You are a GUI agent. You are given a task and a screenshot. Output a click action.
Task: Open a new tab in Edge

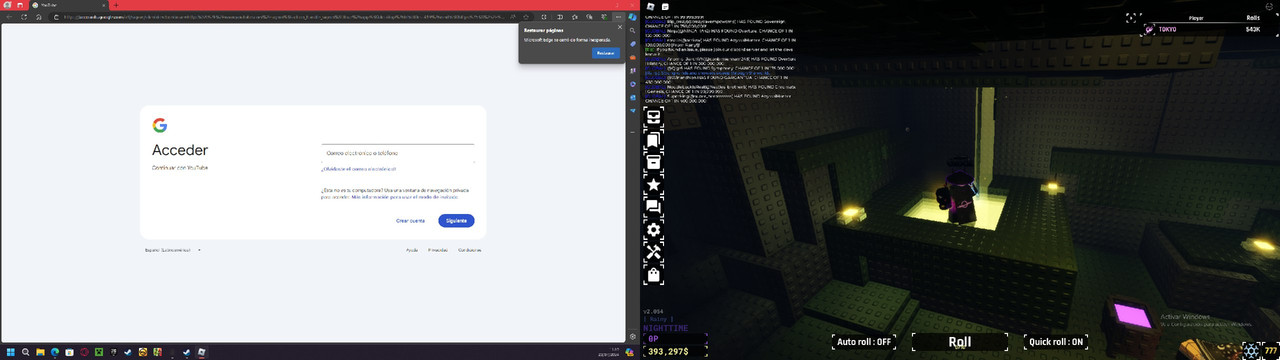click(x=116, y=5)
